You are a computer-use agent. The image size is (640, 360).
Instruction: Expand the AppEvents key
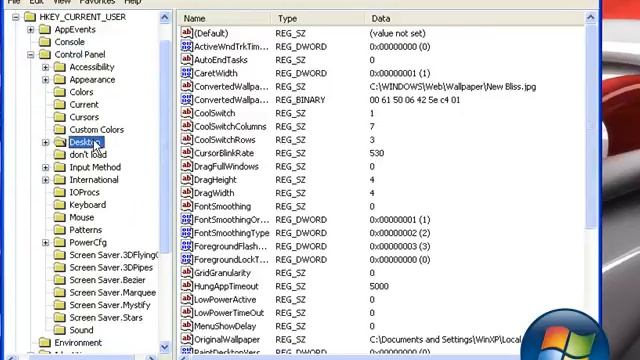(x=31, y=29)
